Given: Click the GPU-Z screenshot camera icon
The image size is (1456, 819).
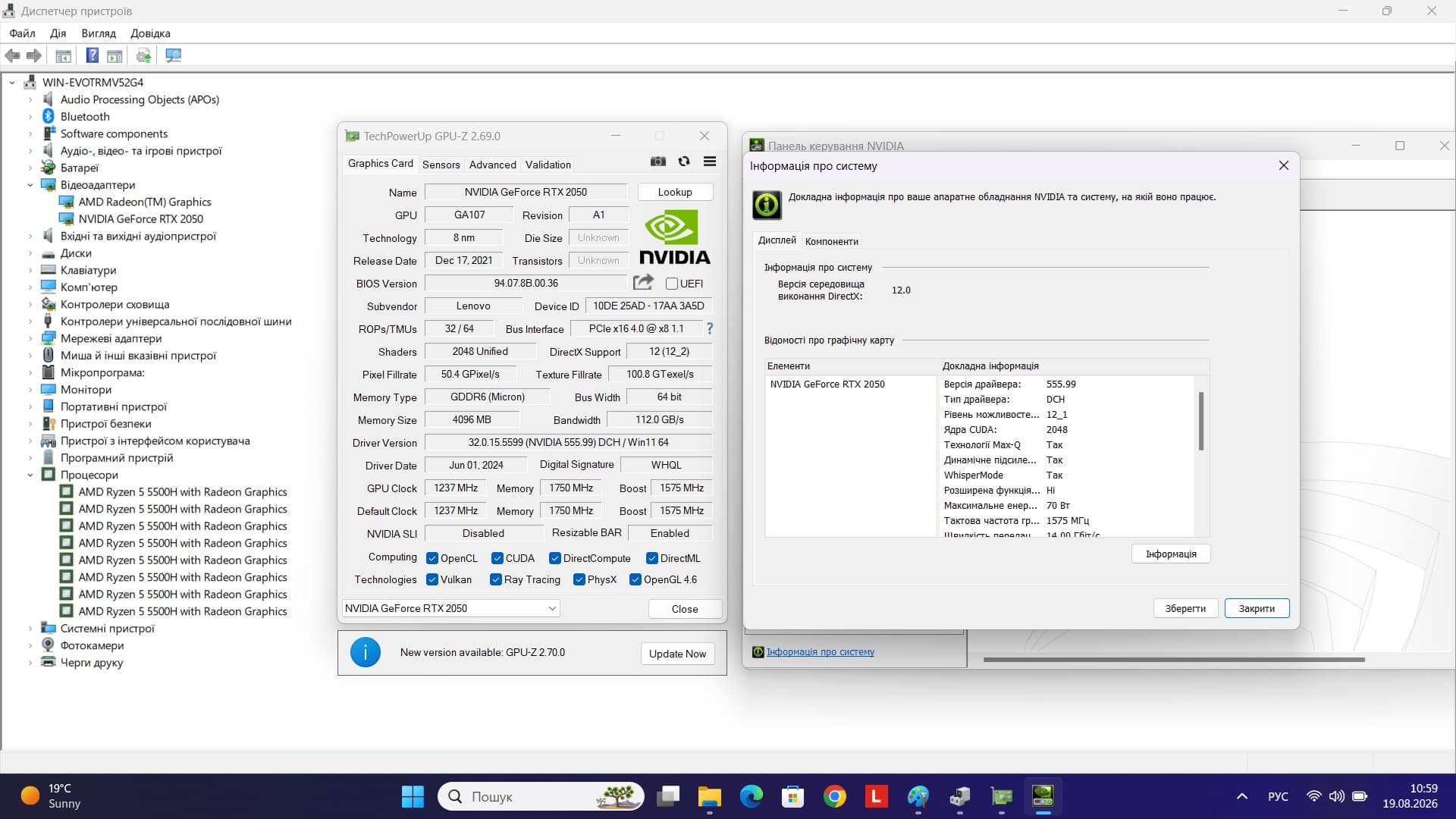Looking at the screenshot, I should point(657,162).
